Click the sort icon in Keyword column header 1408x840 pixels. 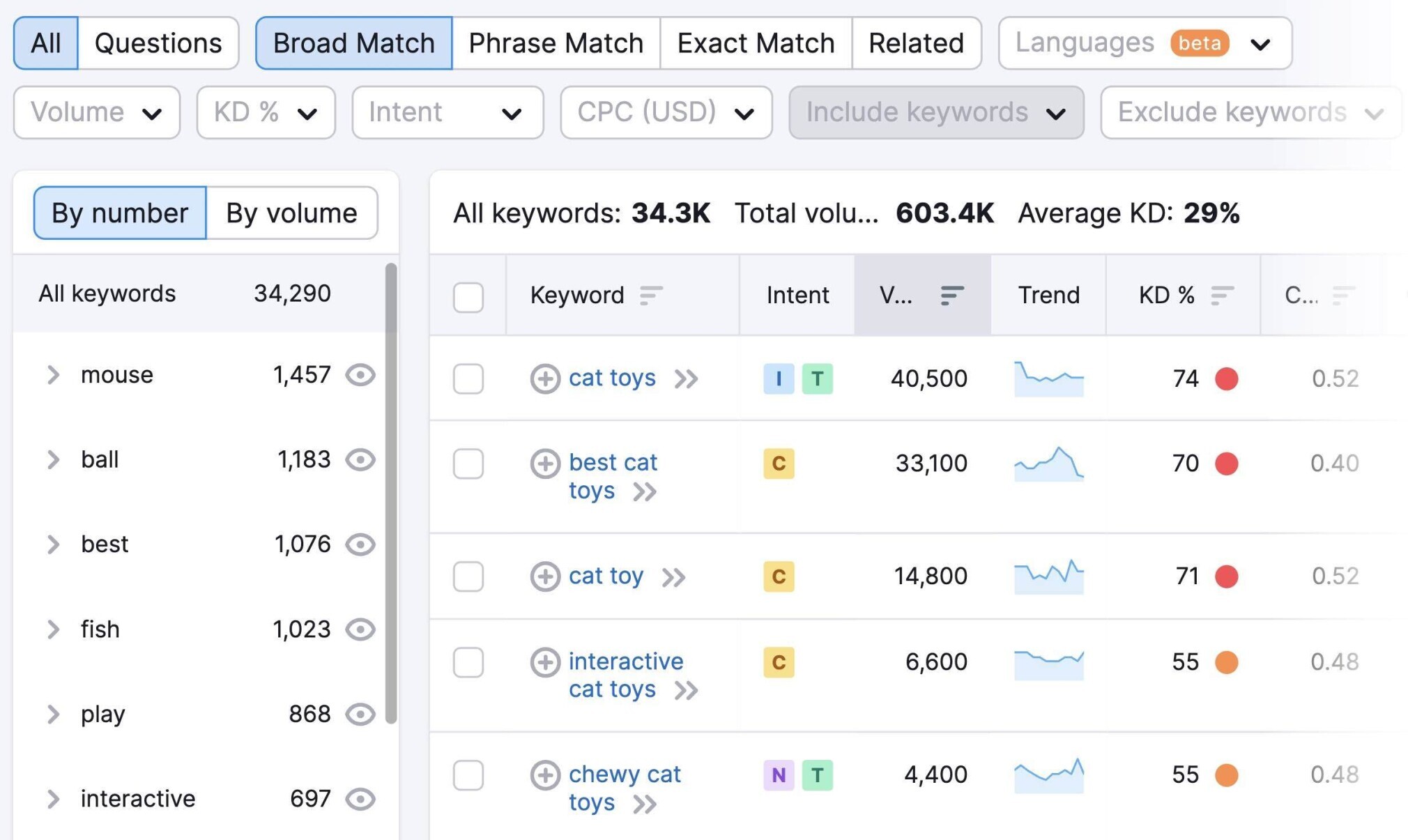click(x=651, y=296)
